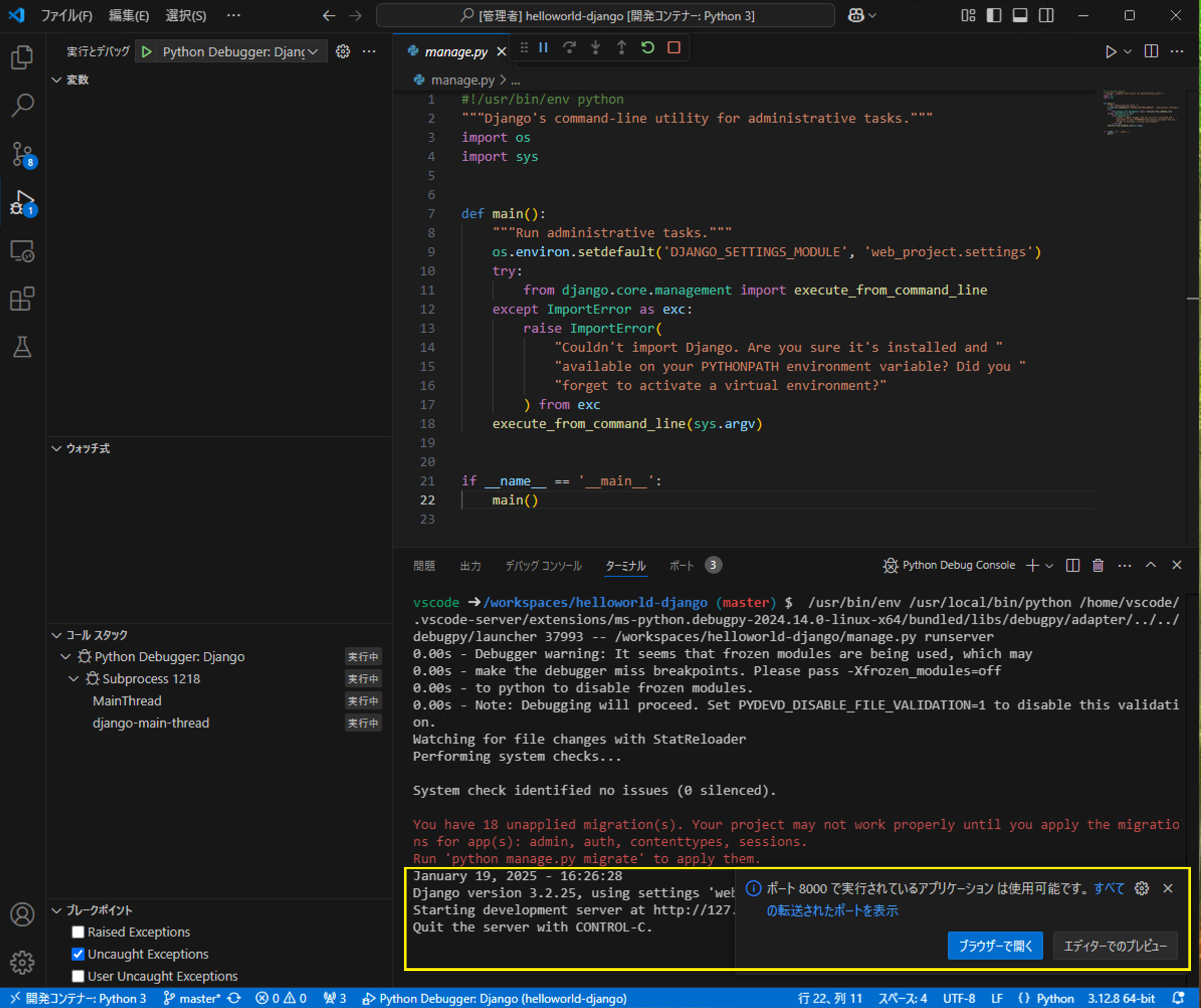
Task: Collapse Python Debugger: Django call stack node
Action: (x=65, y=657)
